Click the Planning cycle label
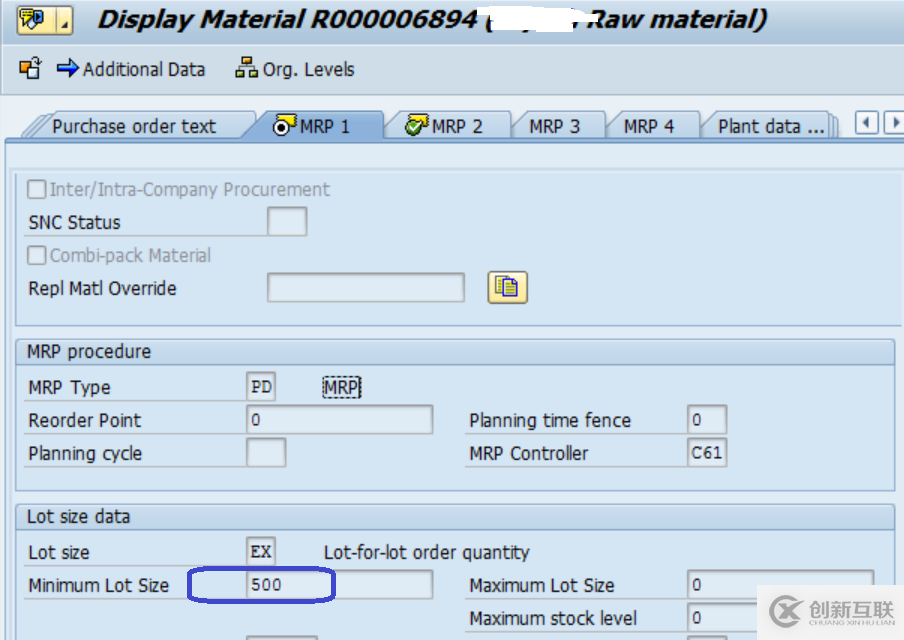 85,453
